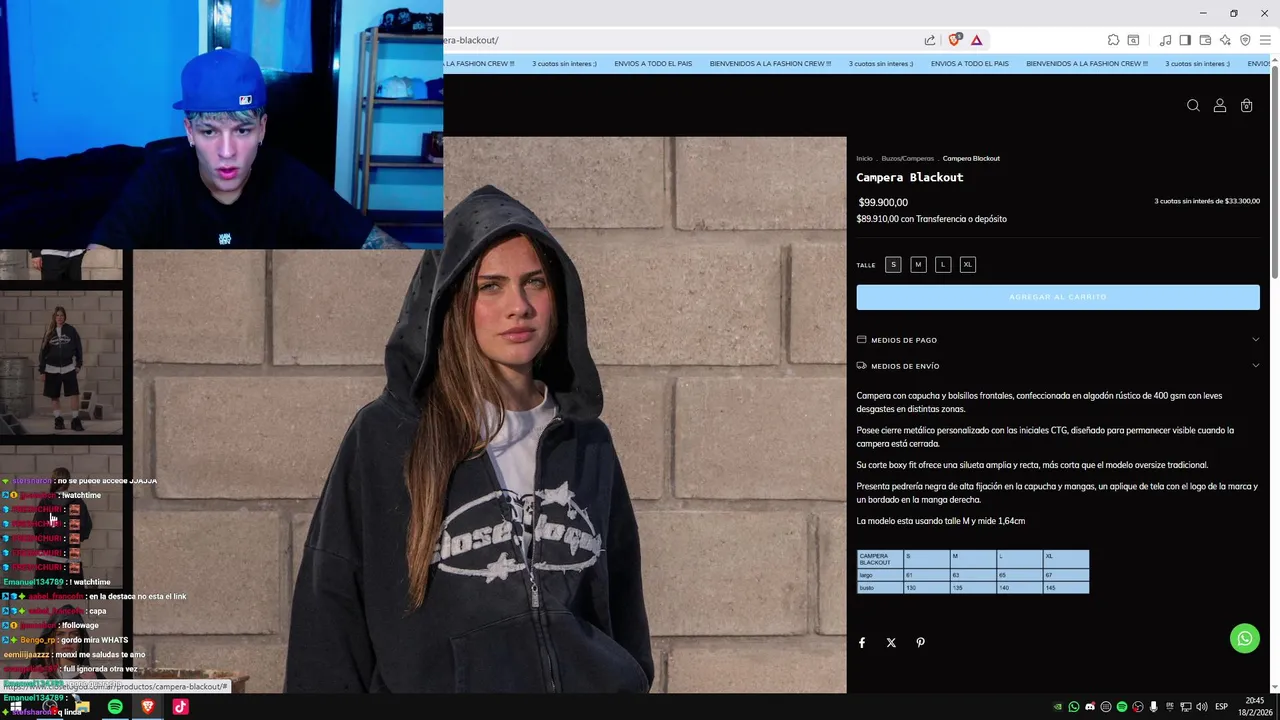Viewport: 1280px width, 720px height.
Task: Go to Inicio breadcrumb link
Action: [x=864, y=158]
